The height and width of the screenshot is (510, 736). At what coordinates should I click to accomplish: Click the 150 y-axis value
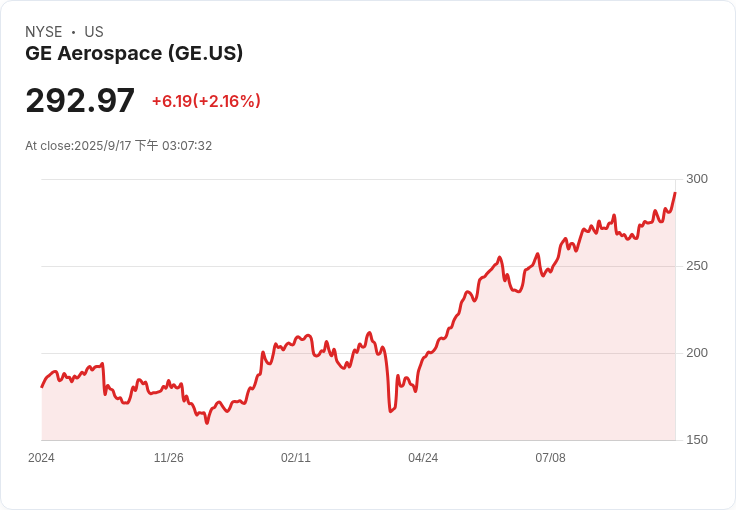click(697, 440)
